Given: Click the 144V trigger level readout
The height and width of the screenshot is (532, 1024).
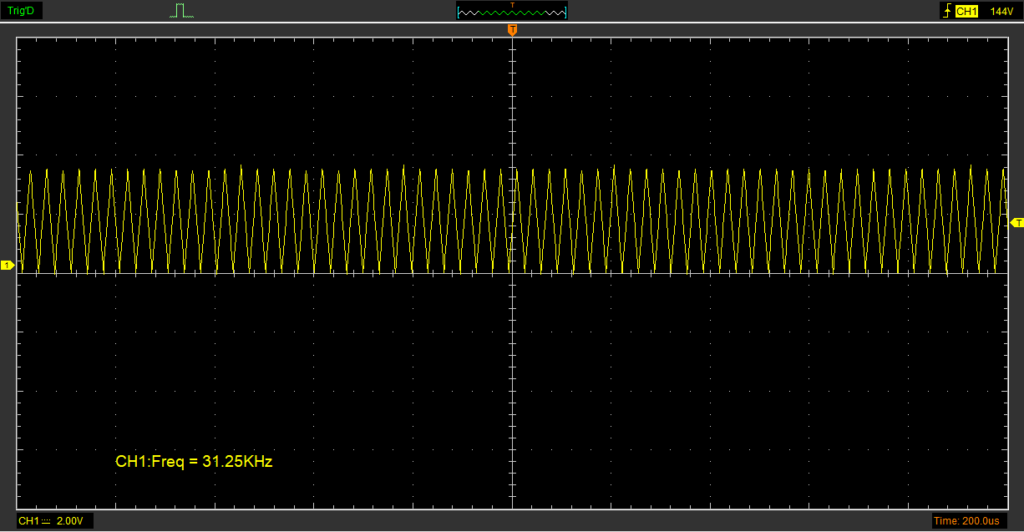Looking at the screenshot, I should click(x=1001, y=11).
